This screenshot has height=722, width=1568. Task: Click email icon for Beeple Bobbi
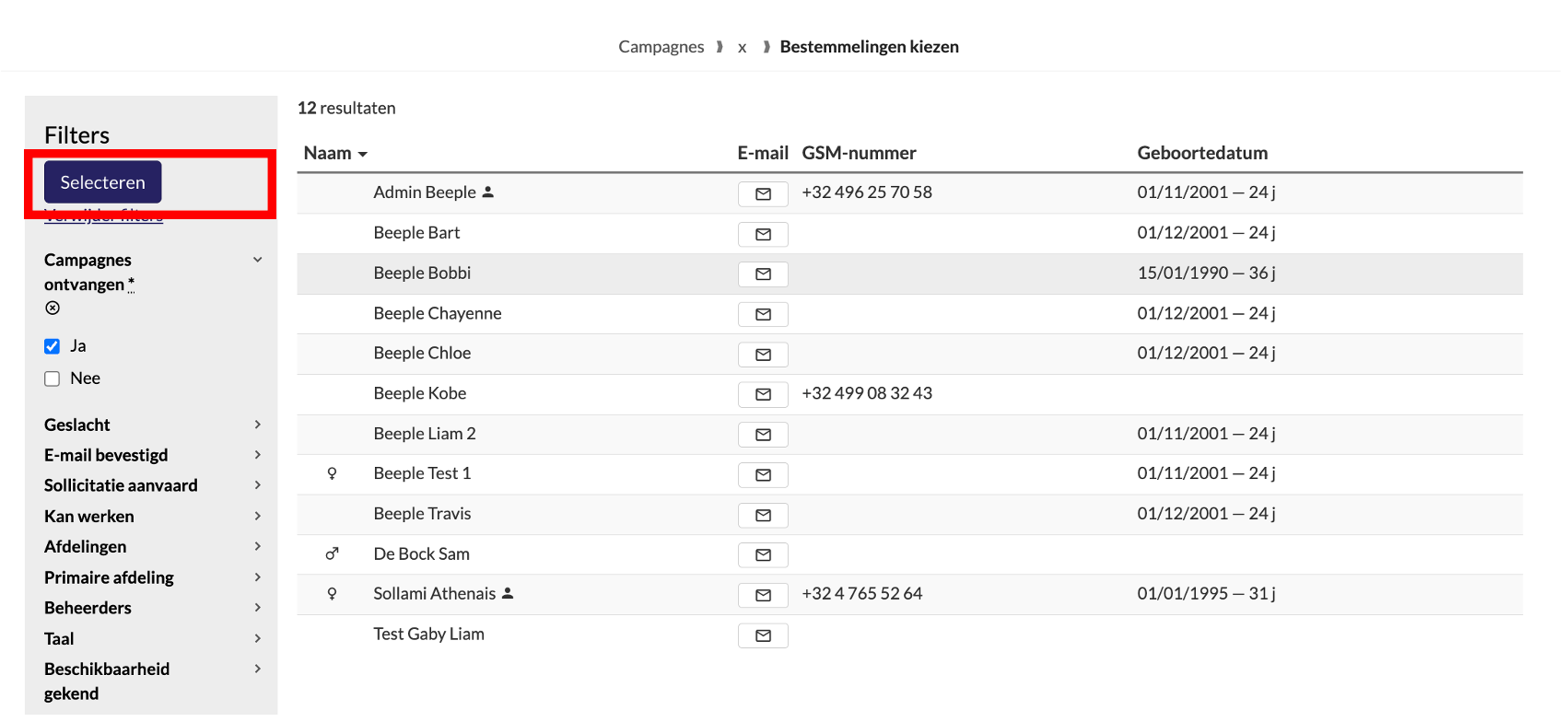click(763, 274)
